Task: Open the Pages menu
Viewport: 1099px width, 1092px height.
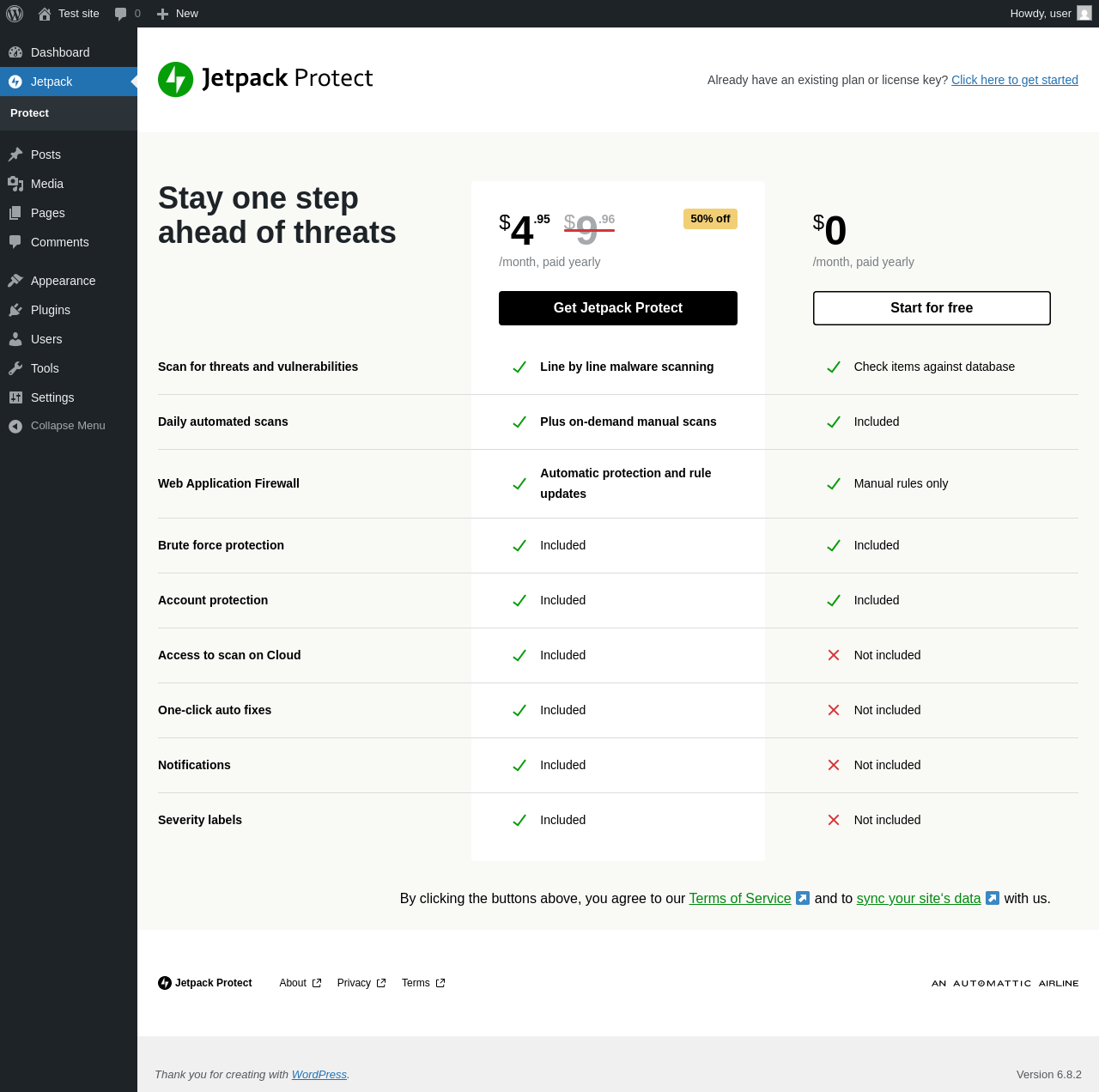Action: (69, 213)
